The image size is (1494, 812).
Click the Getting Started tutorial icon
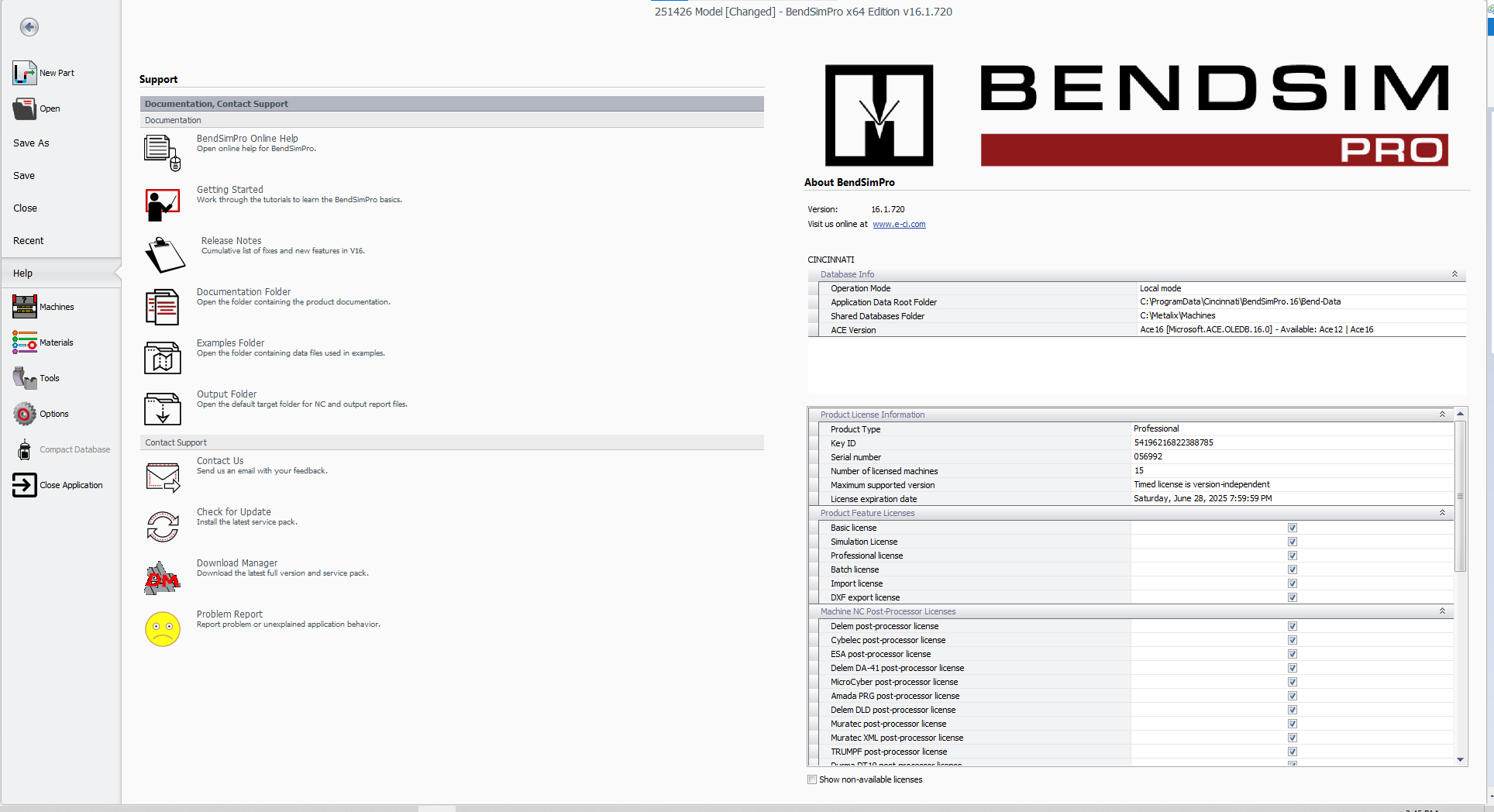(x=163, y=204)
